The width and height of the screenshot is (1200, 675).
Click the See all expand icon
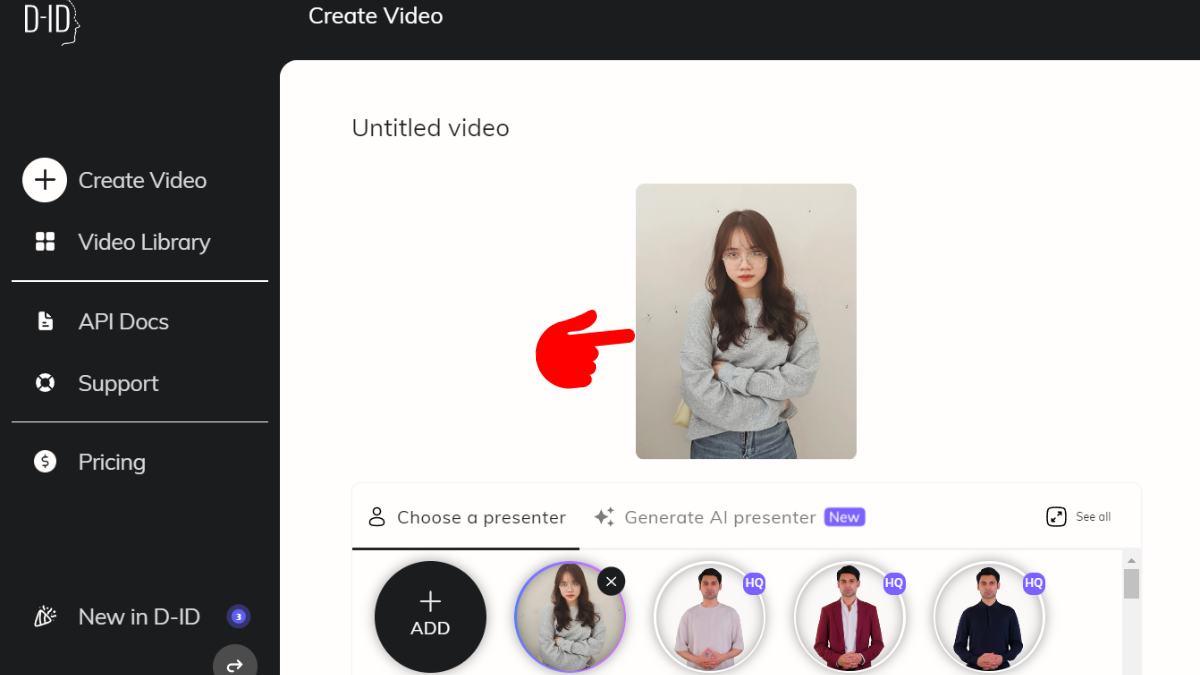[x=1056, y=516]
